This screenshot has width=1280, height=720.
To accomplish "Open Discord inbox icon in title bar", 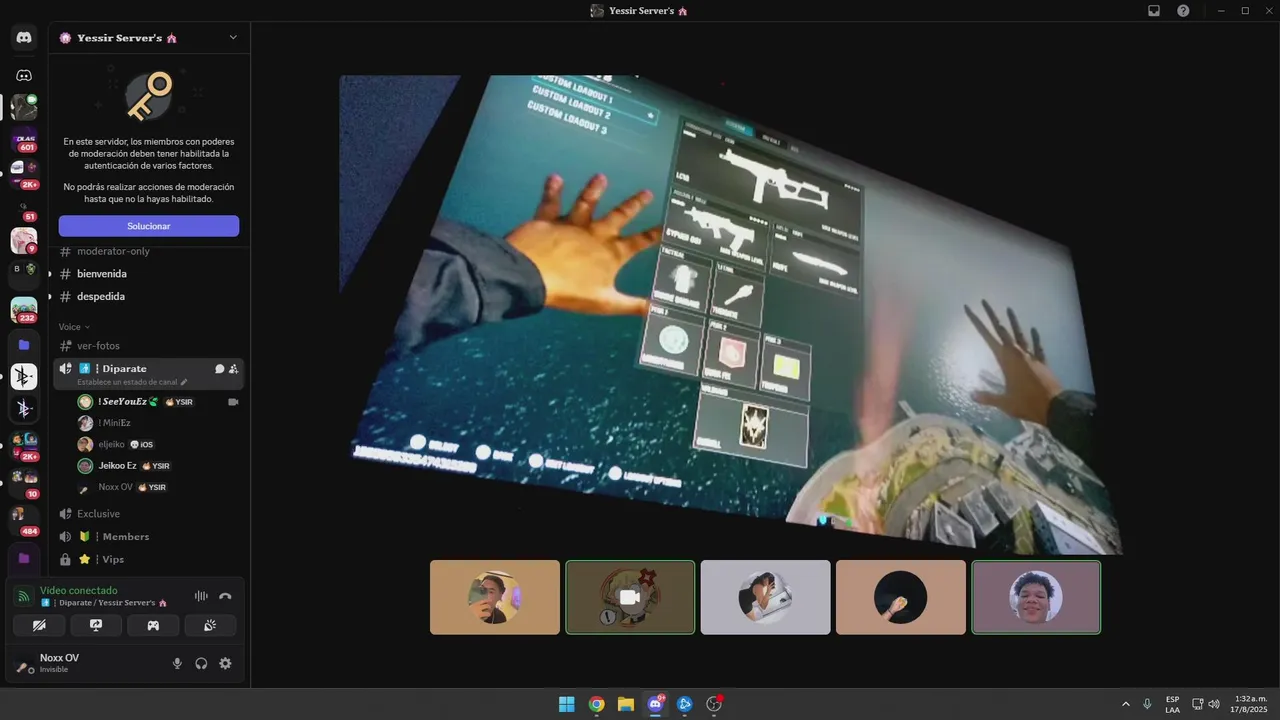I will (1153, 10).
